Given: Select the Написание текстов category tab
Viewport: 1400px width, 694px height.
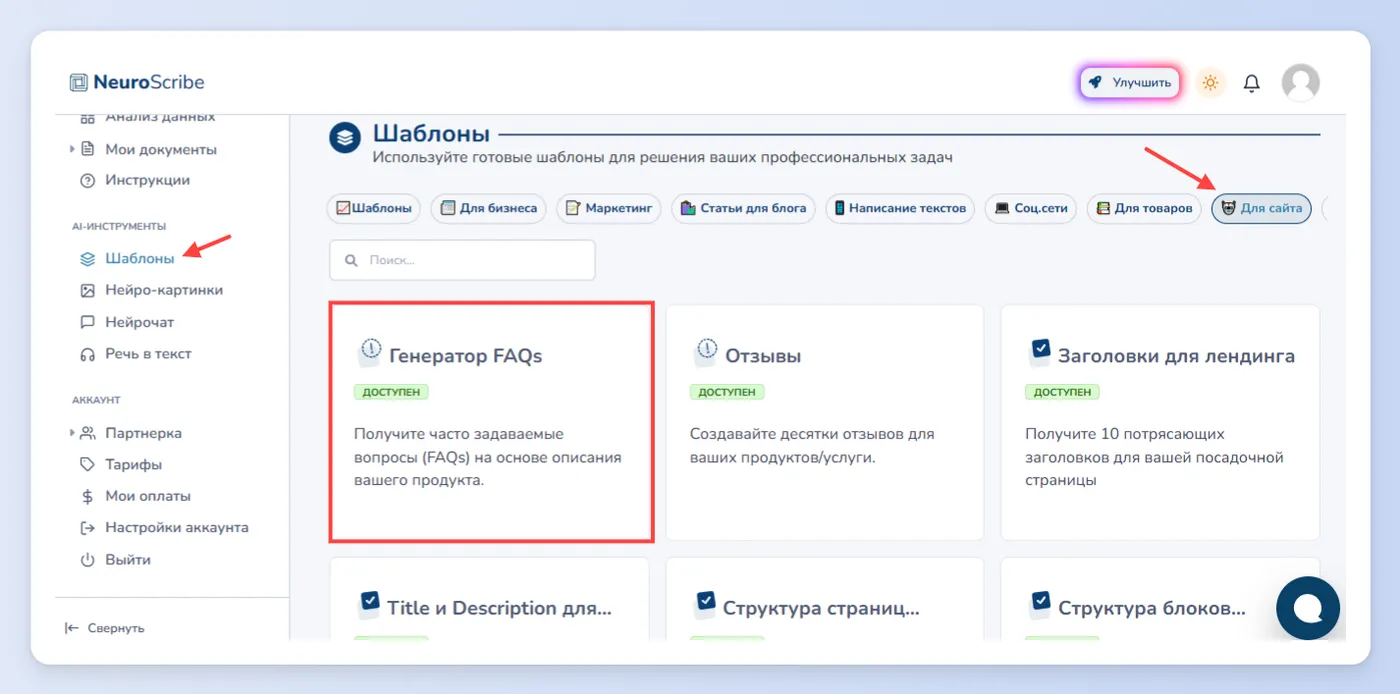Looking at the screenshot, I should [900, 208].
